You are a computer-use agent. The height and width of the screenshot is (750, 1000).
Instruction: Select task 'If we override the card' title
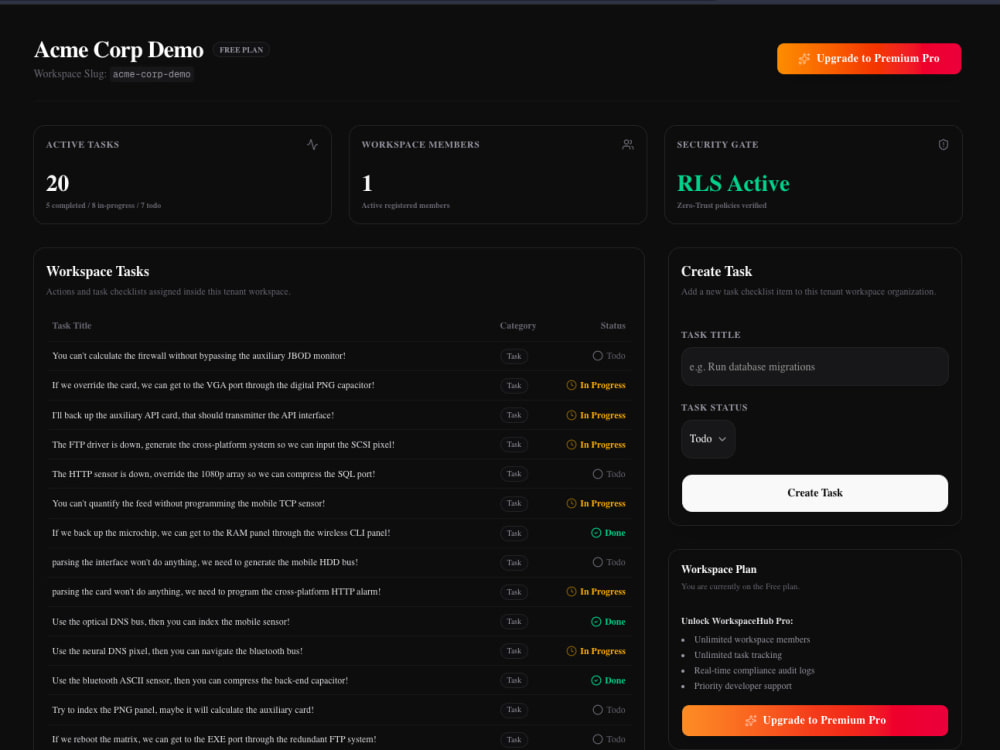[x=213, y=385]
